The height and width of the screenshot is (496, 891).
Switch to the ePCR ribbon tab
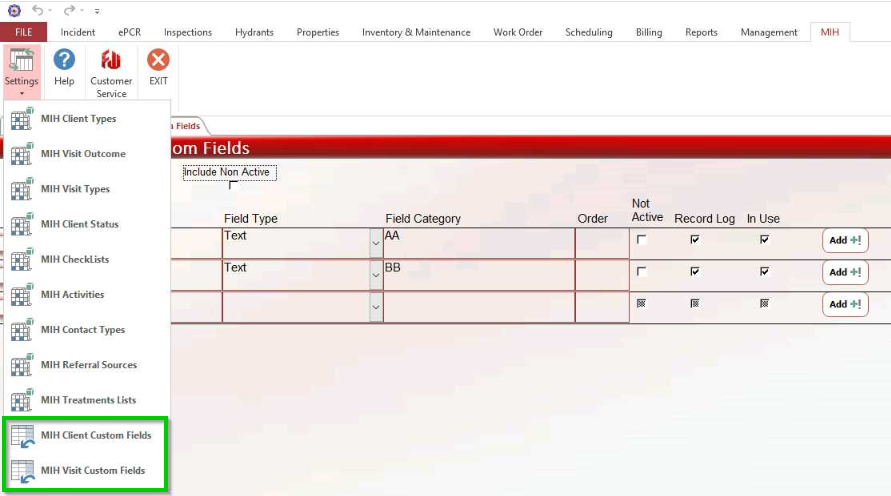[130, 32]
